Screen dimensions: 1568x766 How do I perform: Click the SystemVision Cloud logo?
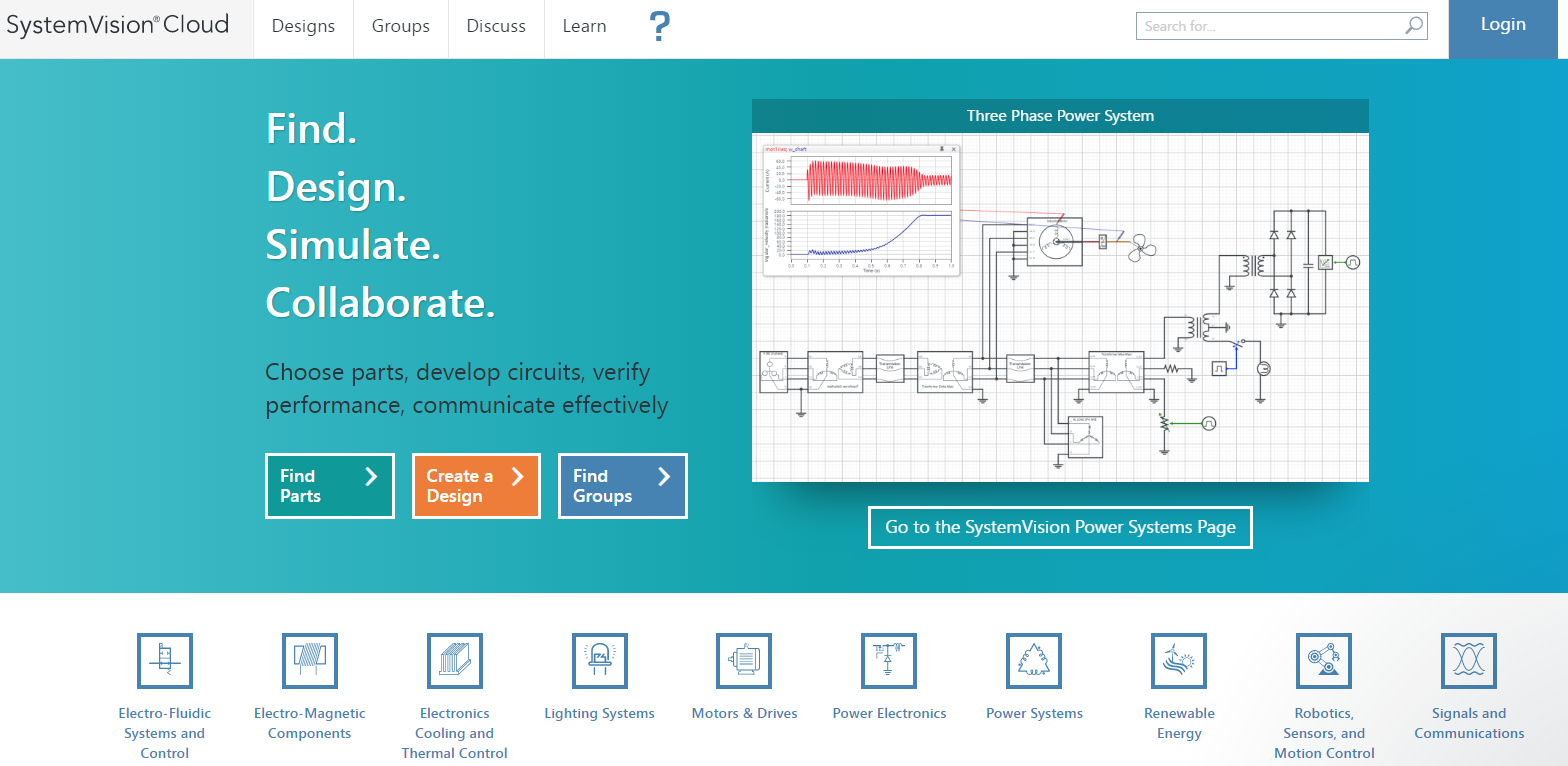pyautogui.click(x=118, y=25)
